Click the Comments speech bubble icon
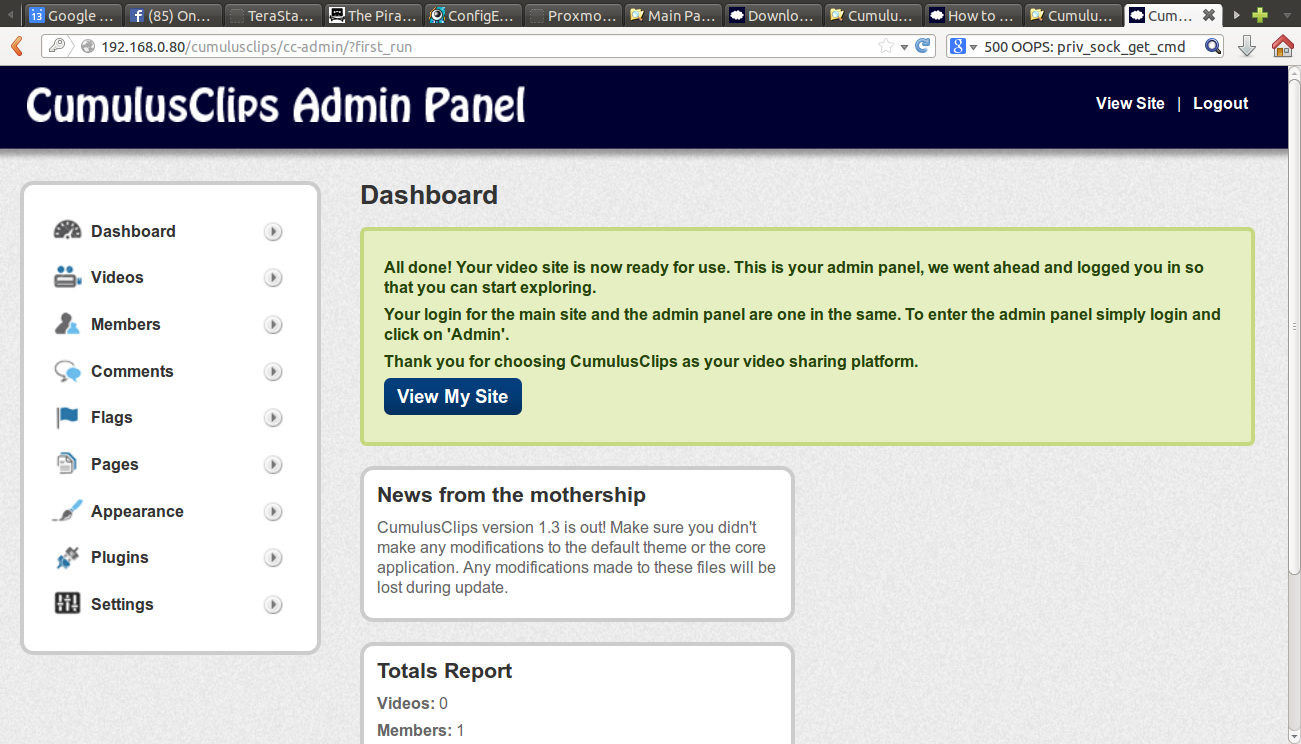This screenshot has height=744, width=1301. click(67, 371)
